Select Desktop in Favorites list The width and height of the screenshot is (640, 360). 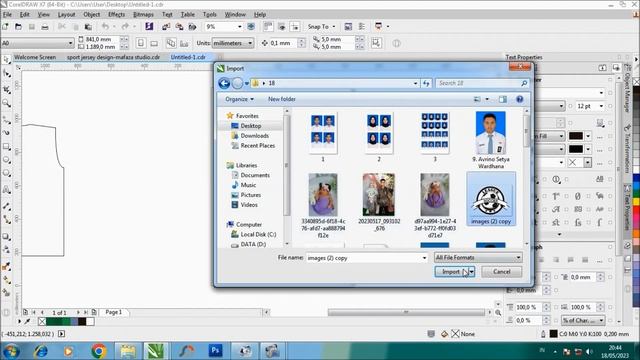point(250,126)
